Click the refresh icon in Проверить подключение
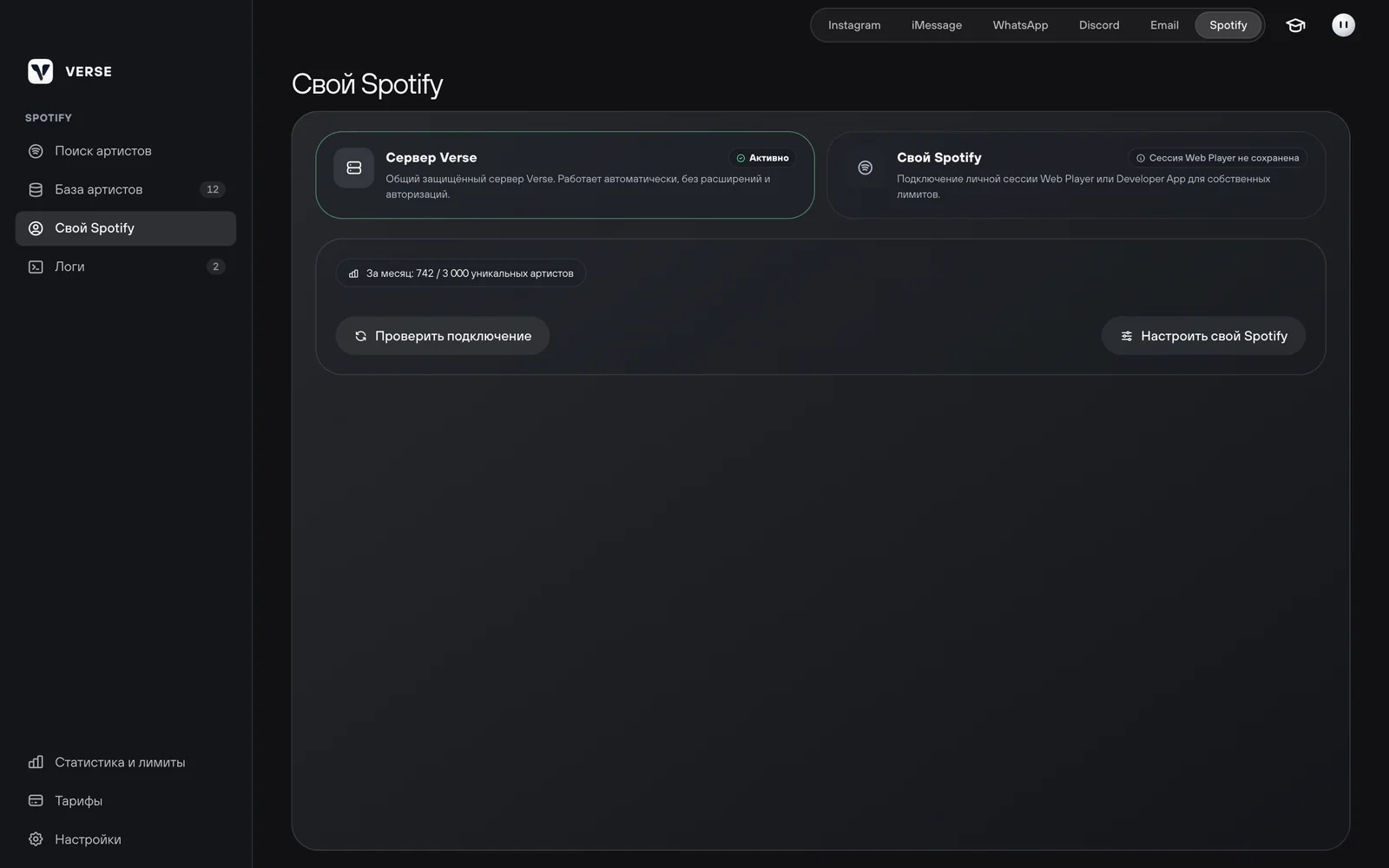This screenshot has width=1389, height=868. pos(360,336)
